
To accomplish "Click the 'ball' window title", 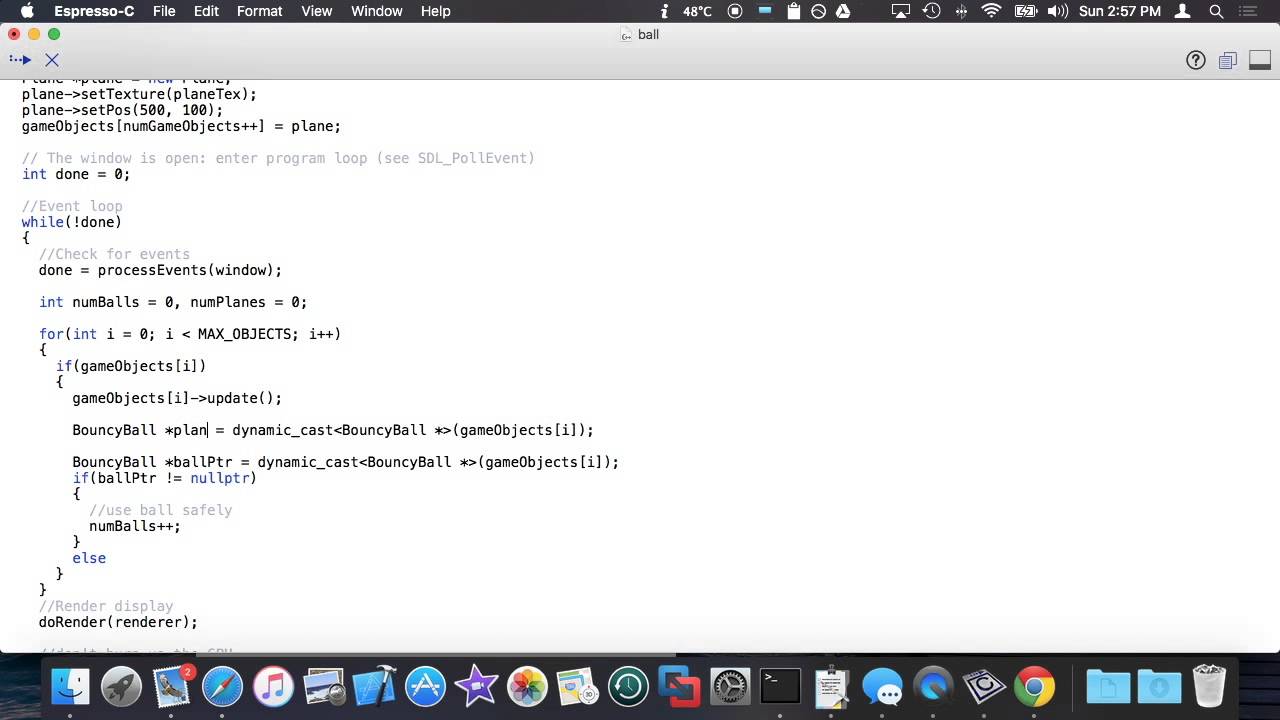I will (648, 34).
